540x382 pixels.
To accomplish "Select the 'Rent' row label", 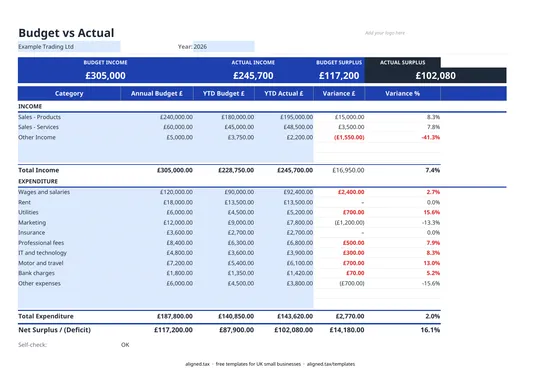I will [24, 202].
